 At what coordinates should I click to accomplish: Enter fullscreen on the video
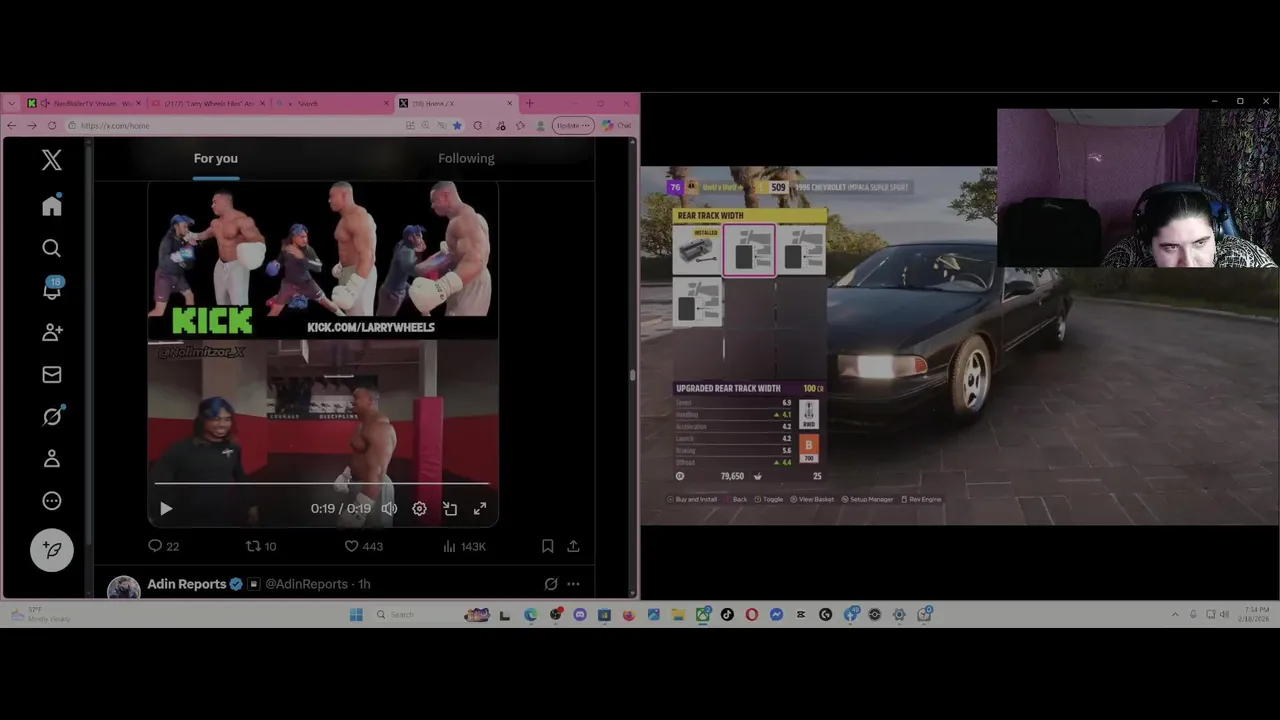(x=480, y=509)
